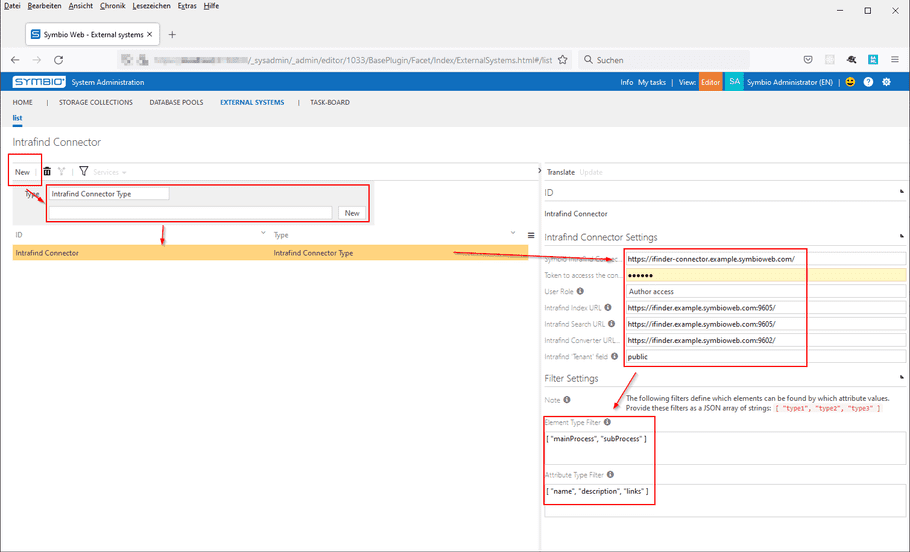Click the New button beside name field
This screenshot has height=552, width=910.
click(x=352, y=213)
